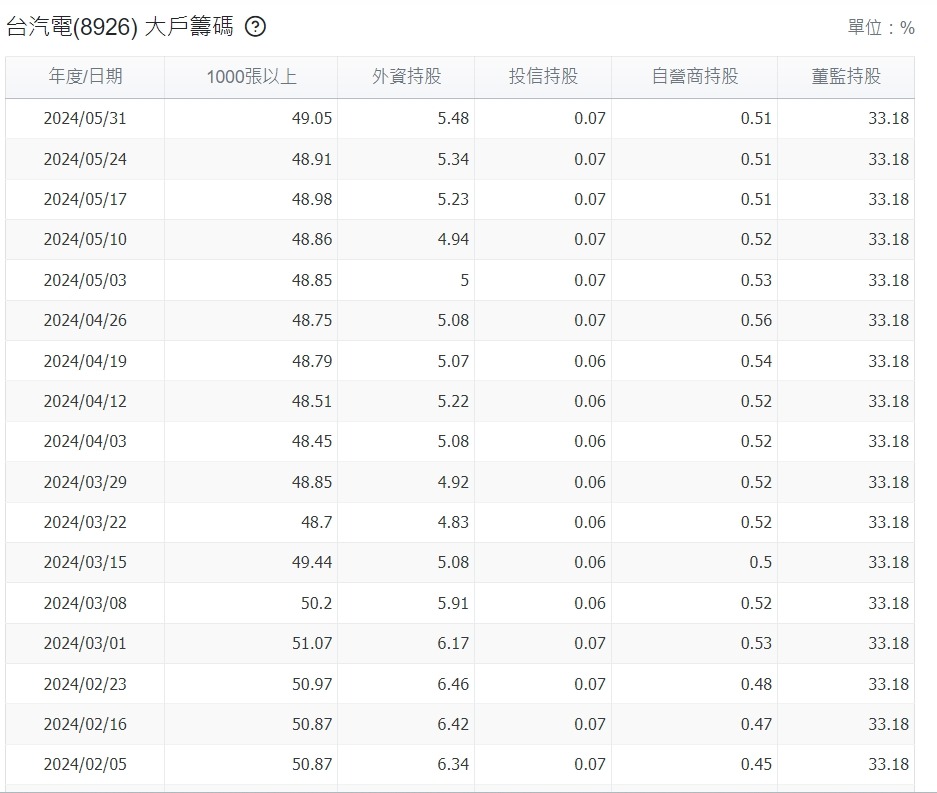Viewport: 937px width, 793px height.
Task: Click the 2024/03/08 date cell
Action: tap(85, 603)
